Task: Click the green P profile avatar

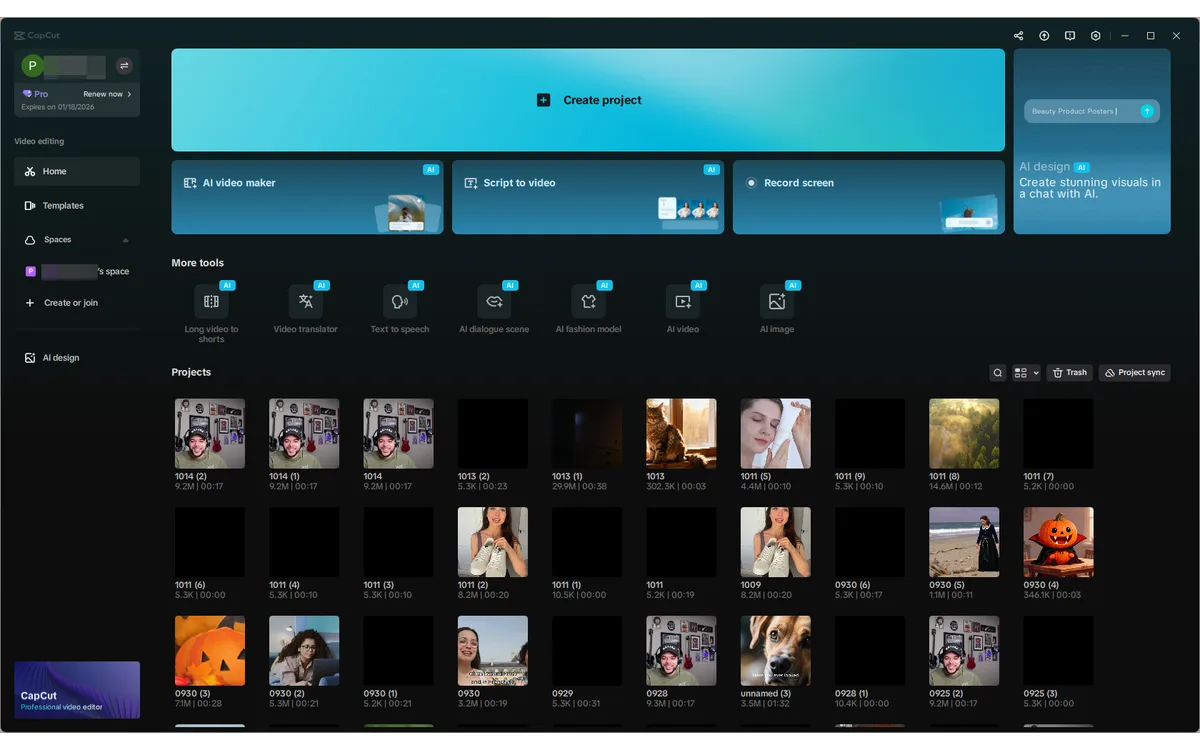Action: [33, 66]
